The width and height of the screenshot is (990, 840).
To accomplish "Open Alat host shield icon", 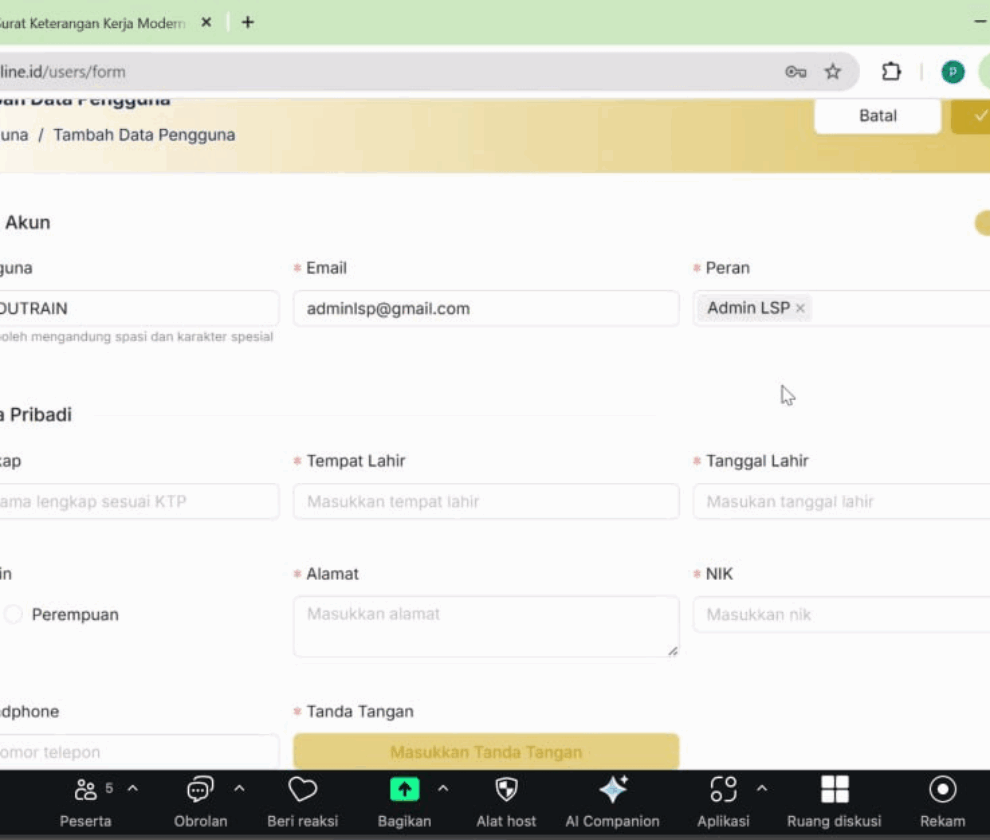I will coord(506,790).
